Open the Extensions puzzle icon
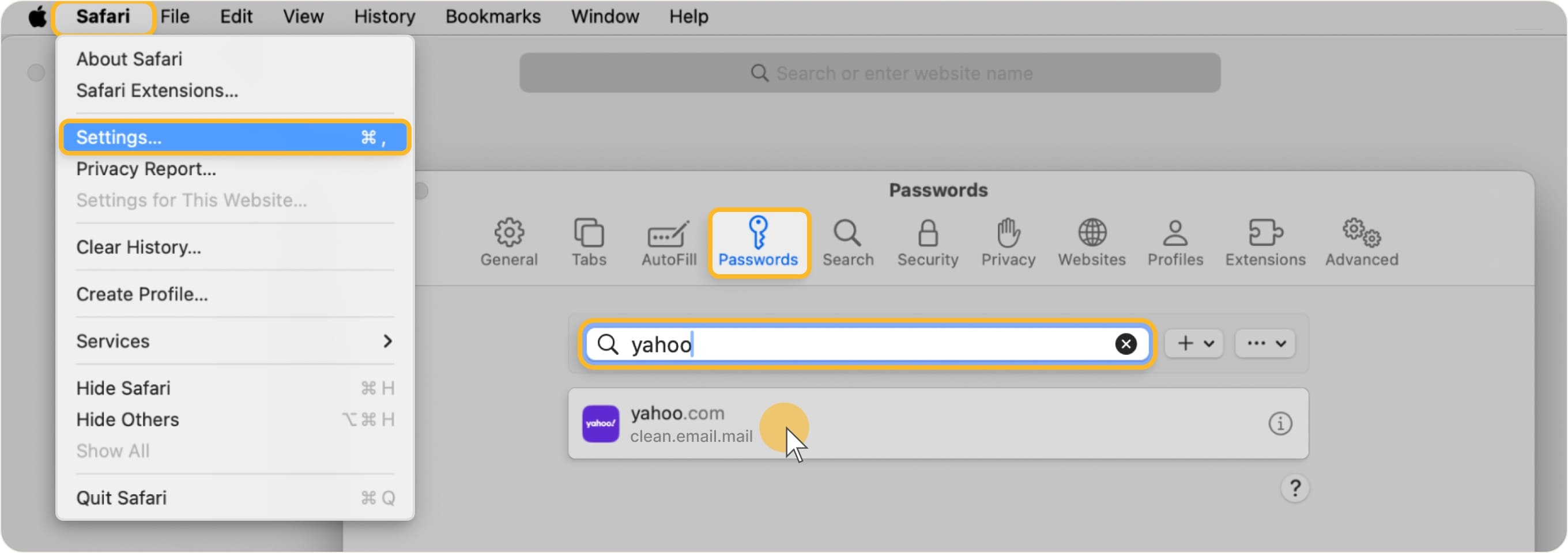The width and height of the screenshot is (1568, 553). [1265, 241]
